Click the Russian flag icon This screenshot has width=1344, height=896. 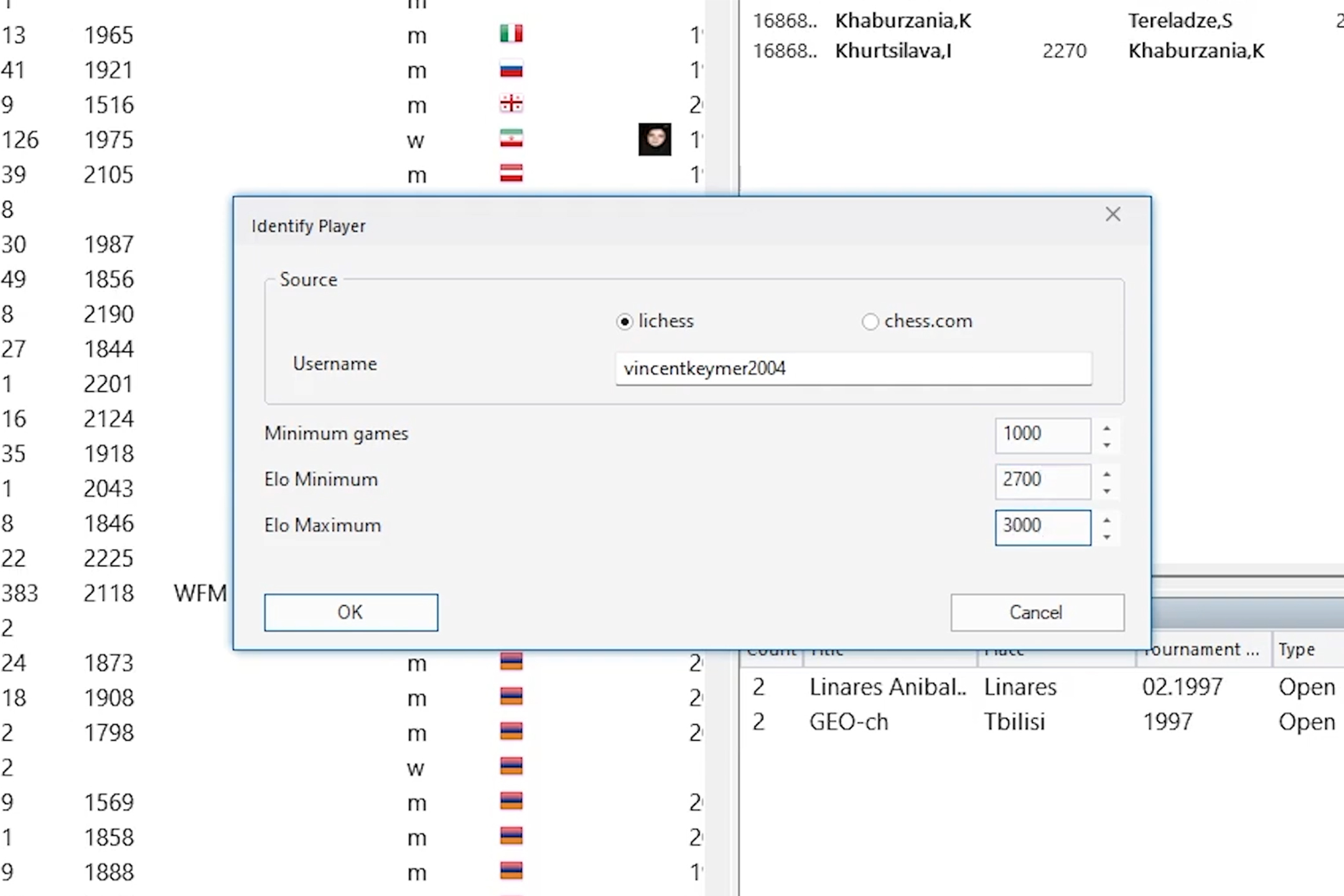click(x=510, y=69)
